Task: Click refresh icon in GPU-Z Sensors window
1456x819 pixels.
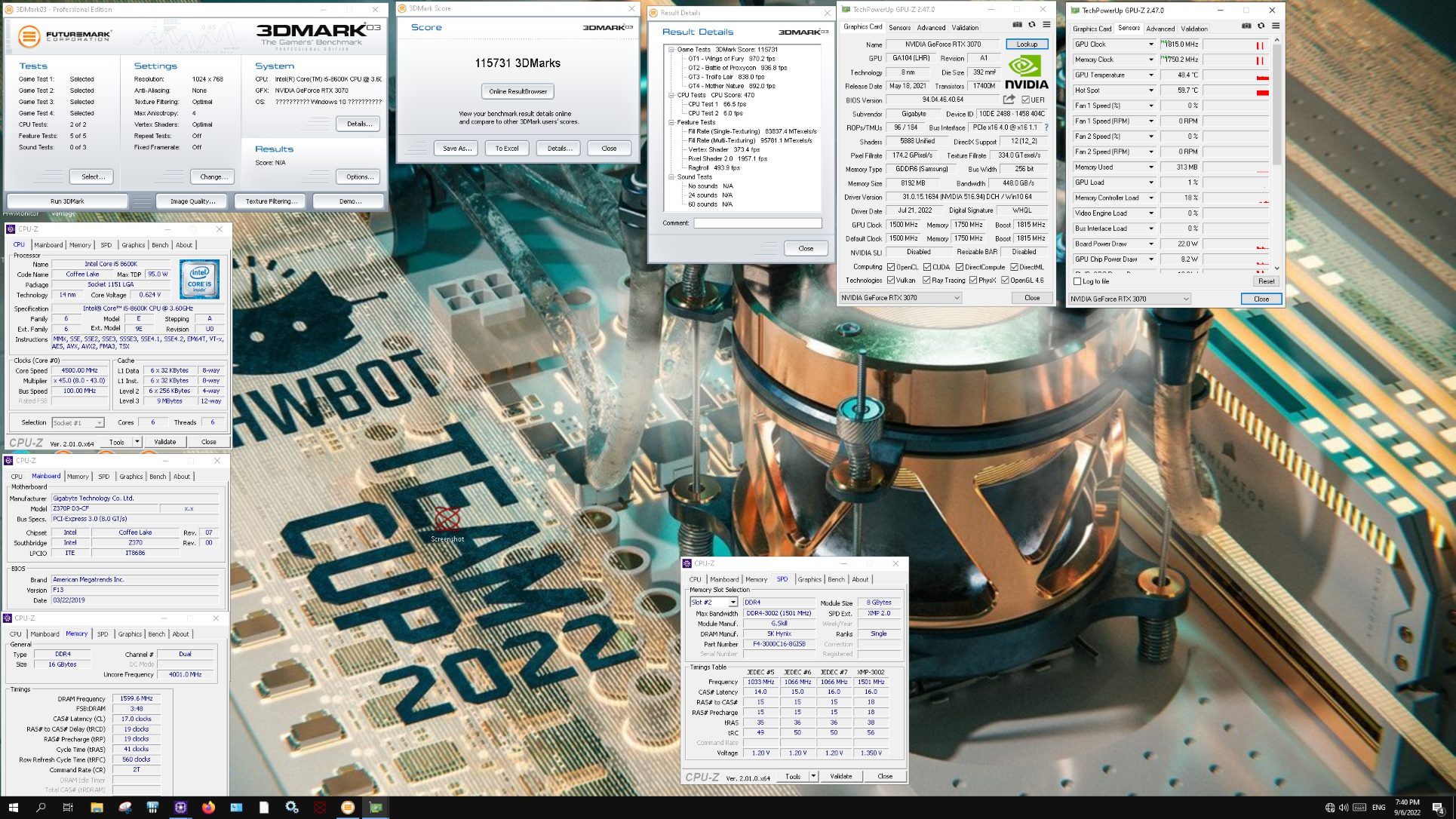Action: tap(1261, 26)
